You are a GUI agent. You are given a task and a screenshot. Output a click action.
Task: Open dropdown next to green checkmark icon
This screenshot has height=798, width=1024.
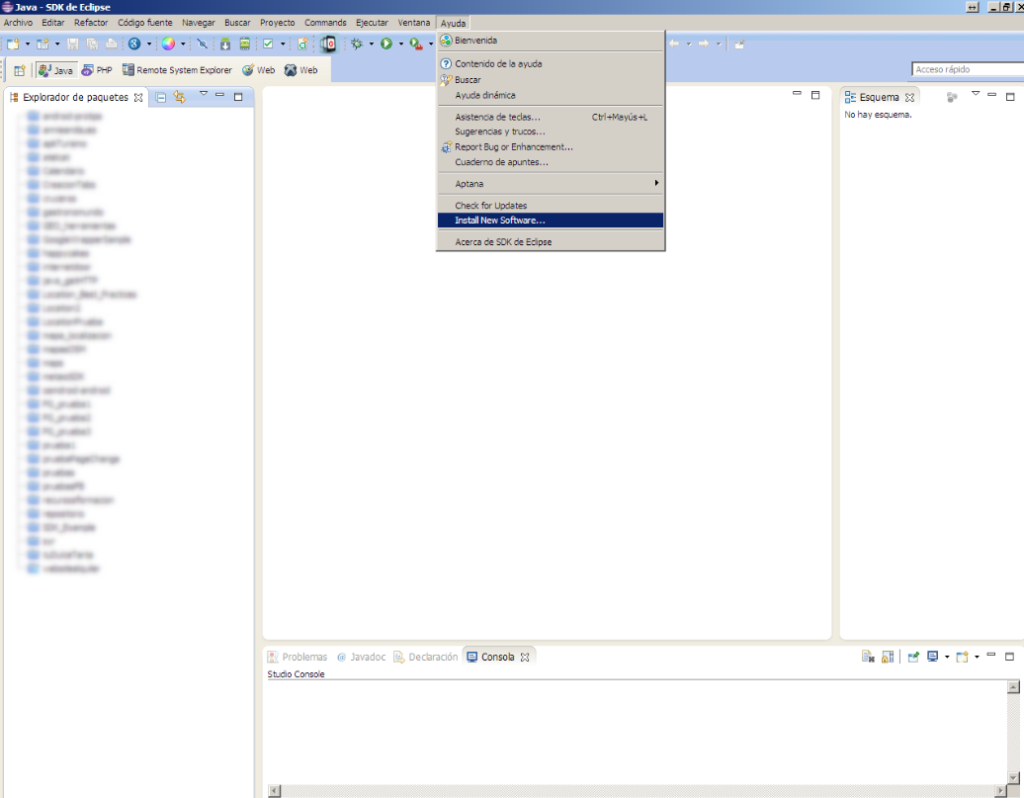pos(283,44)
